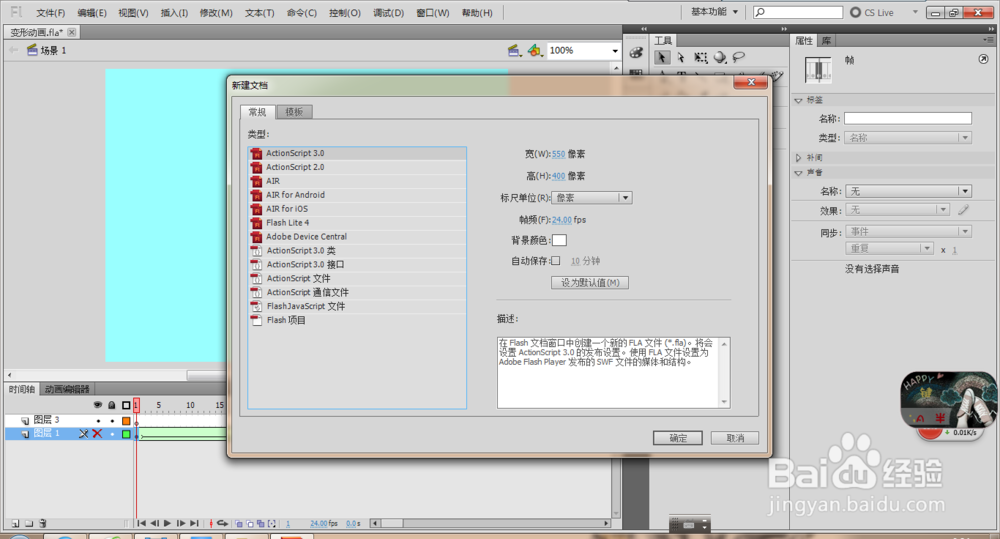Toggle green outline square of 图层 1

126,434
